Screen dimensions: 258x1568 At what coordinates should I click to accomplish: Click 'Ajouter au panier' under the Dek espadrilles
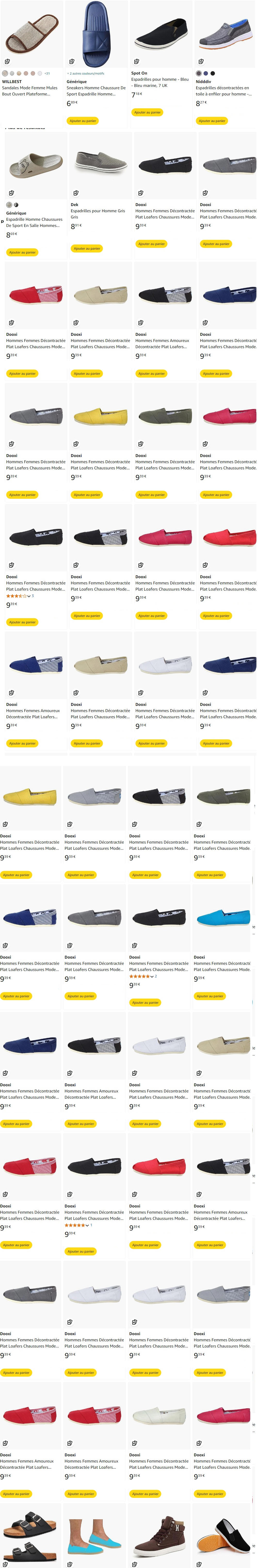86,248
